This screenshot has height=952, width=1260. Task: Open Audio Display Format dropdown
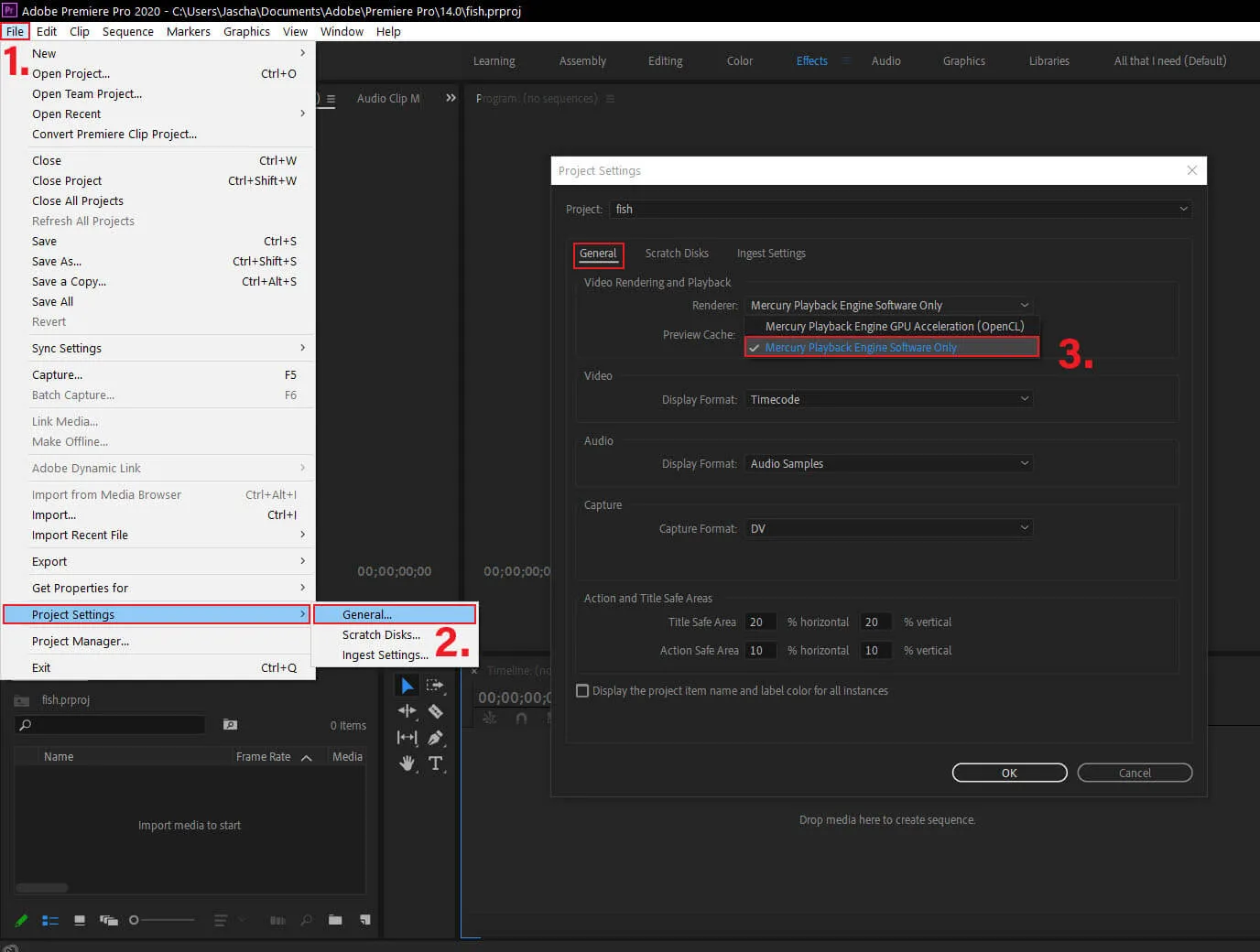[889, 464]
